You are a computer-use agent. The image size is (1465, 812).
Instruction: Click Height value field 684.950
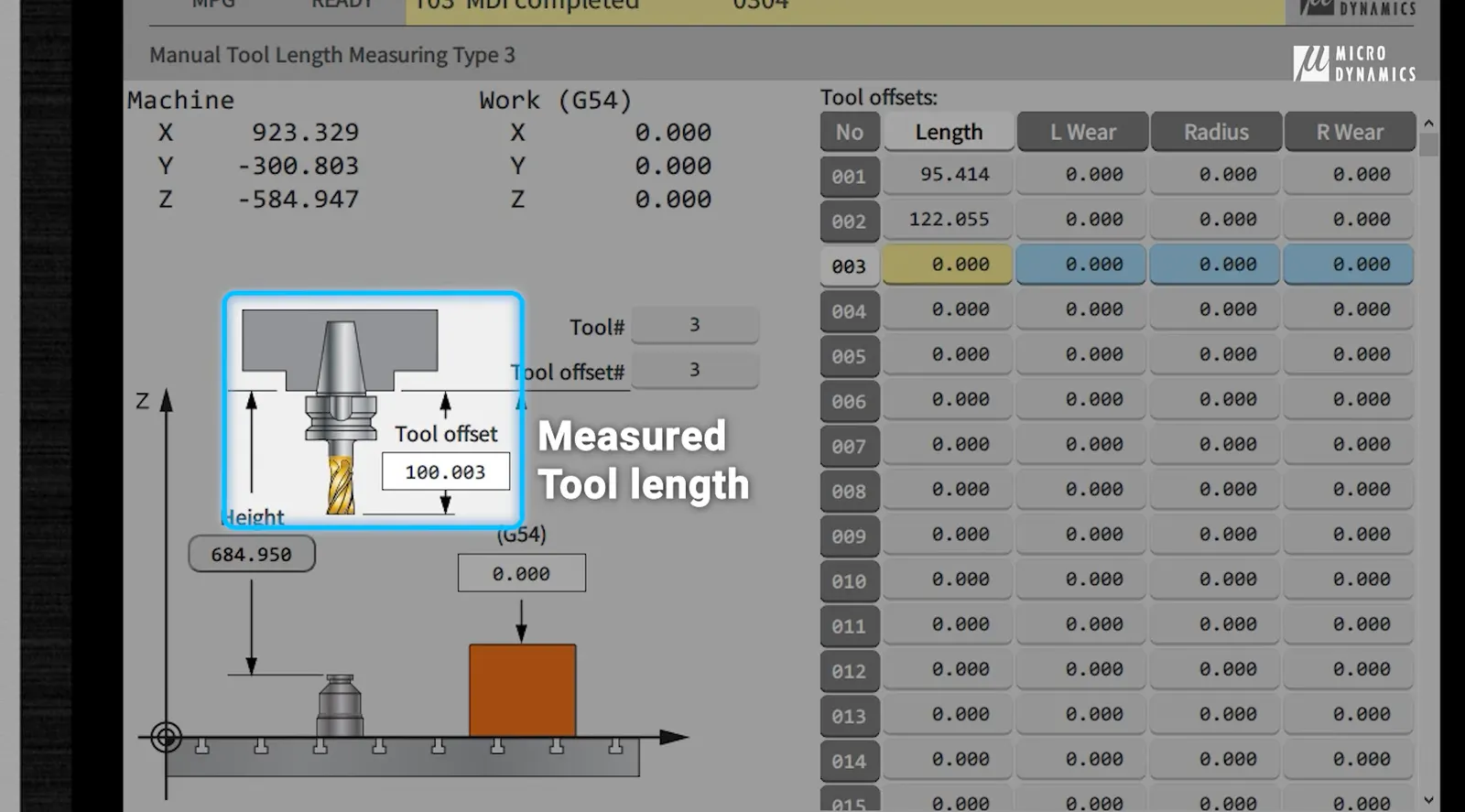[x=252, y=554]
